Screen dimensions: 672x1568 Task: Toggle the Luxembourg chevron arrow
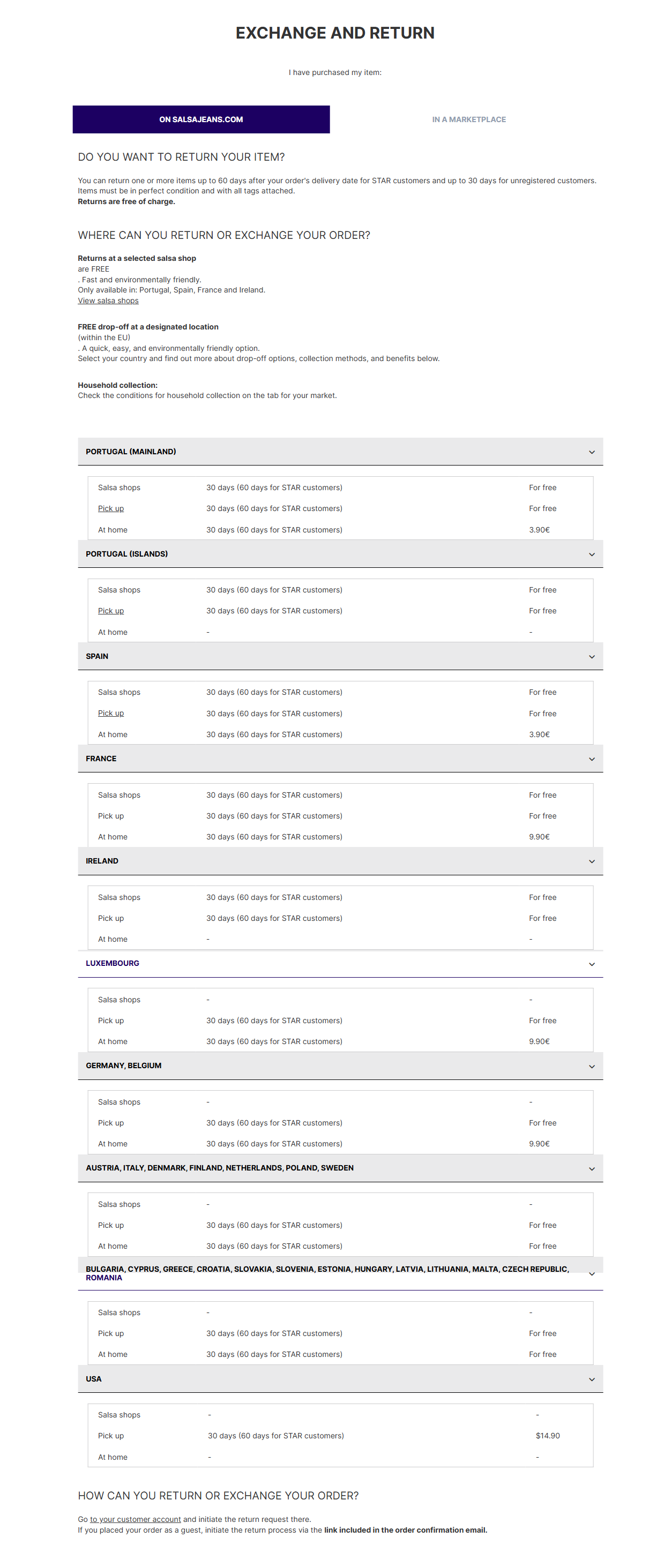tap(591, 964)
